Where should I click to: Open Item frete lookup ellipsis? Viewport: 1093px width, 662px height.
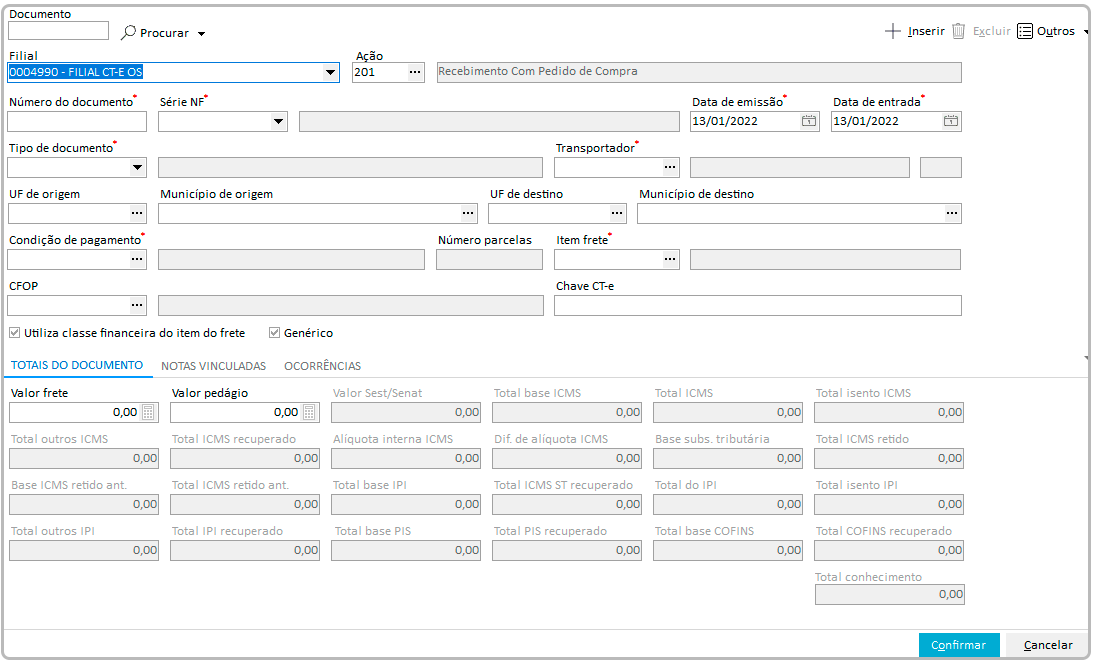670,259
